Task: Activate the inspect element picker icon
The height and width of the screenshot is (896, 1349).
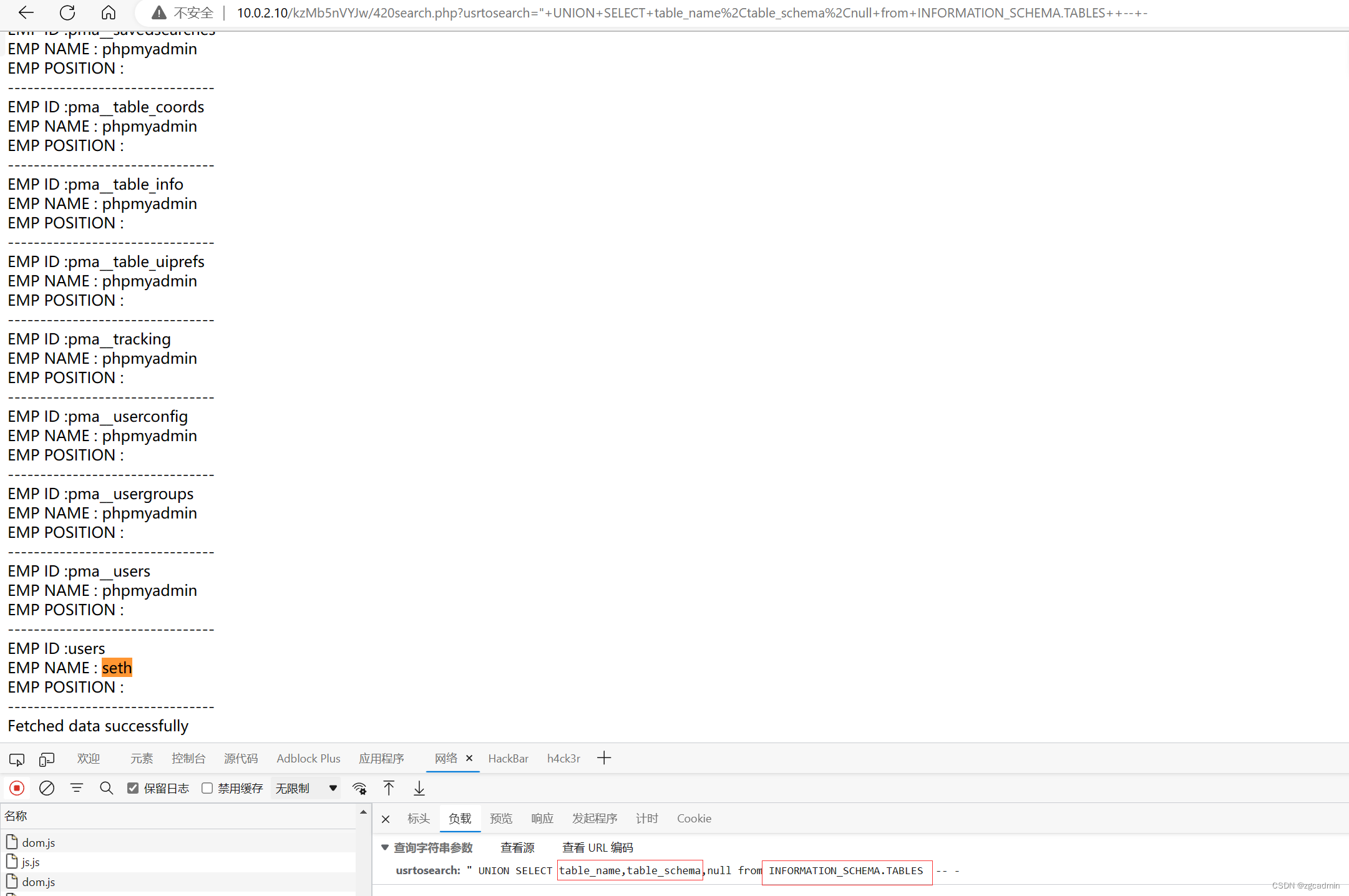Action: 17,759
